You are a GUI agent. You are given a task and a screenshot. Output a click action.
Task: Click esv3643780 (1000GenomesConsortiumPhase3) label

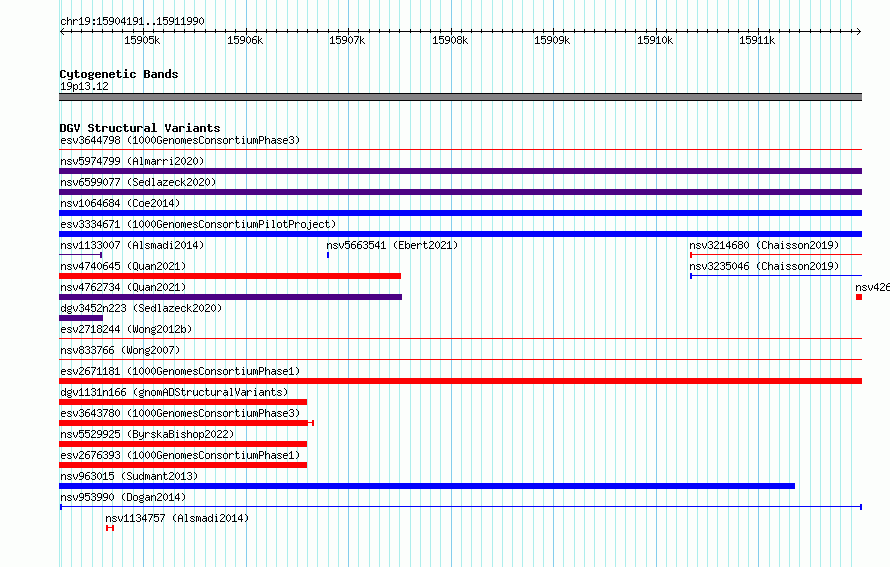[x=180, y=413]
